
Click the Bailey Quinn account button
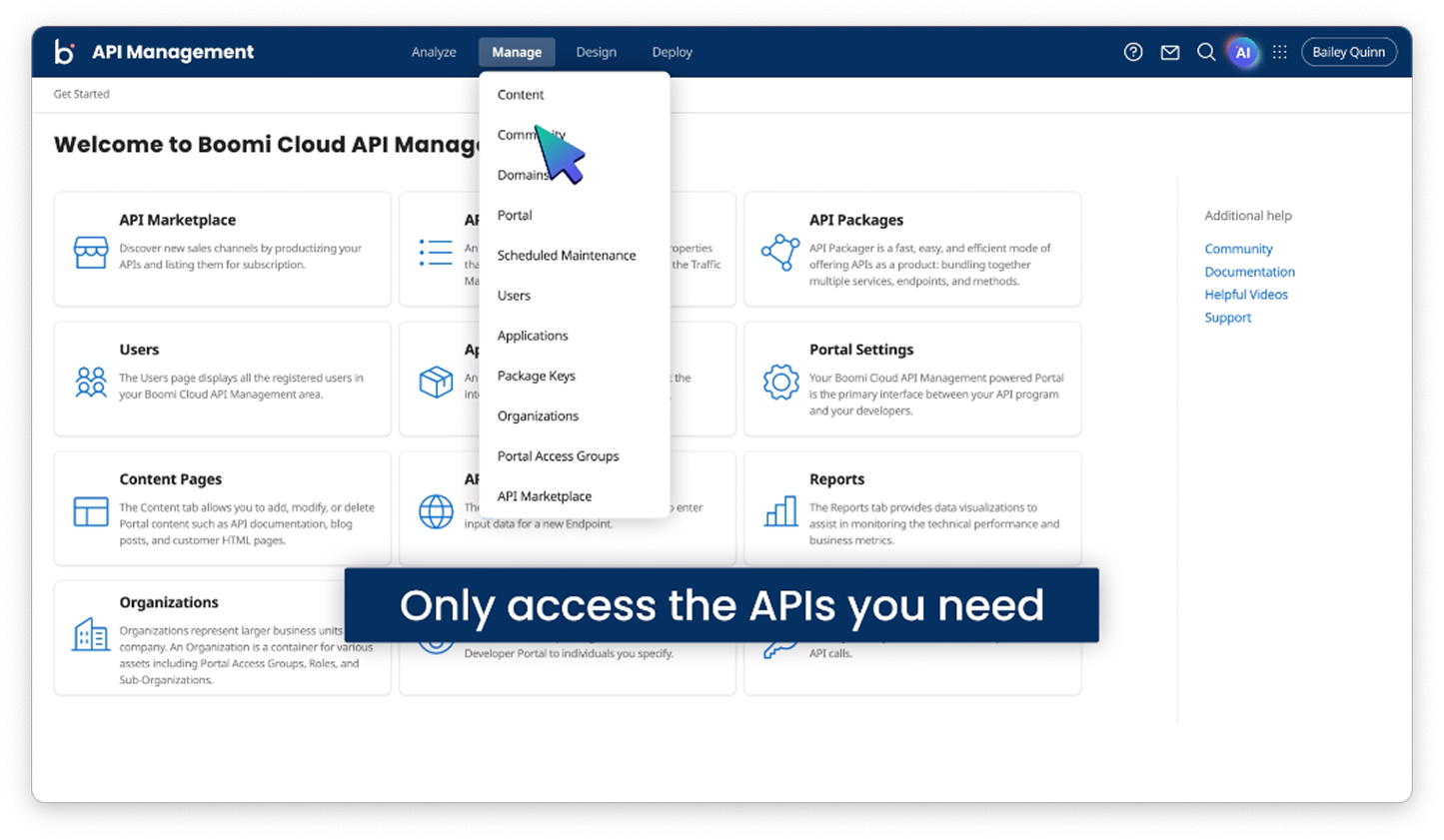click(1348, 52)
